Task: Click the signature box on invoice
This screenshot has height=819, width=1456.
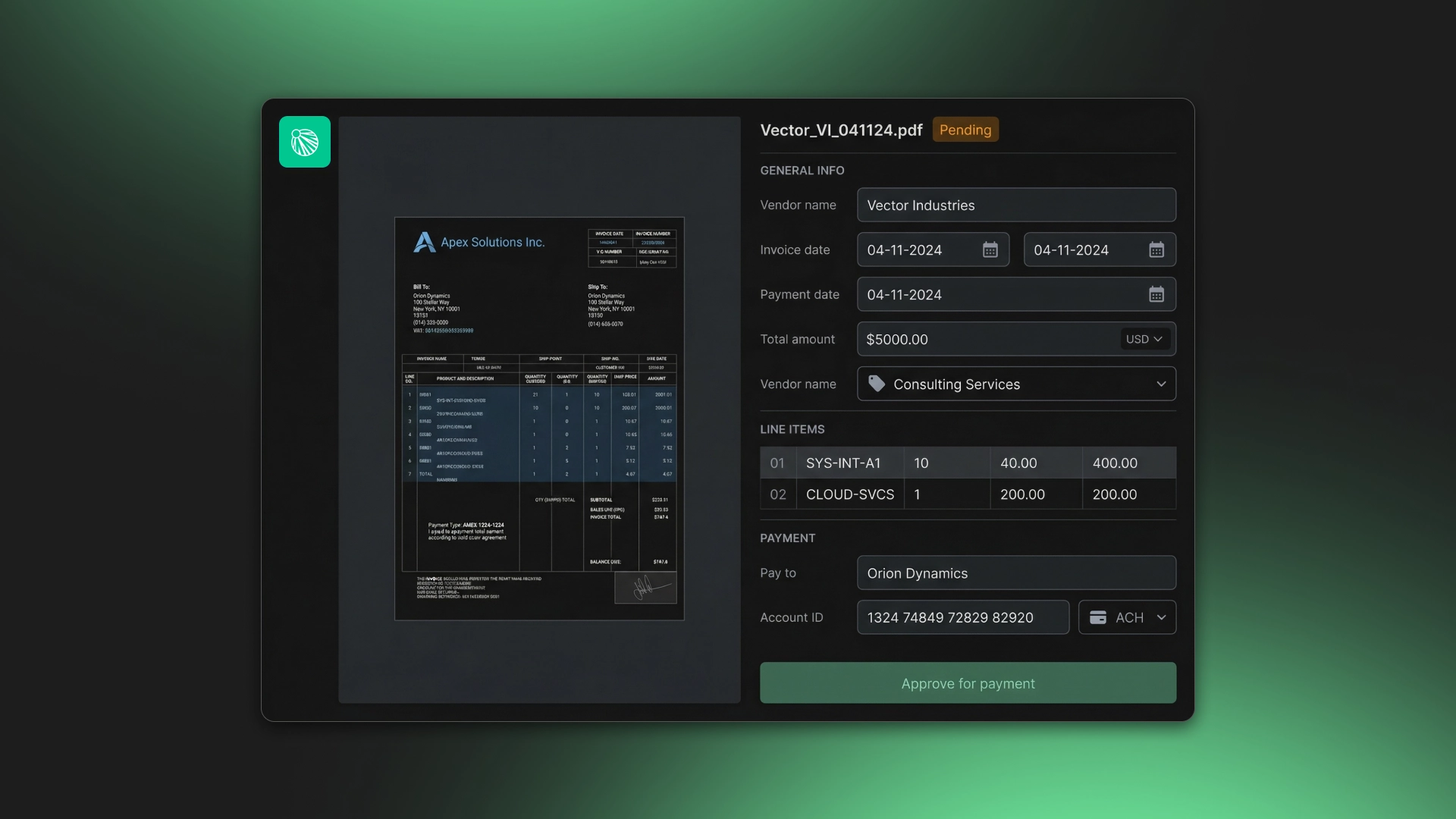Action: tap(645, 588)
